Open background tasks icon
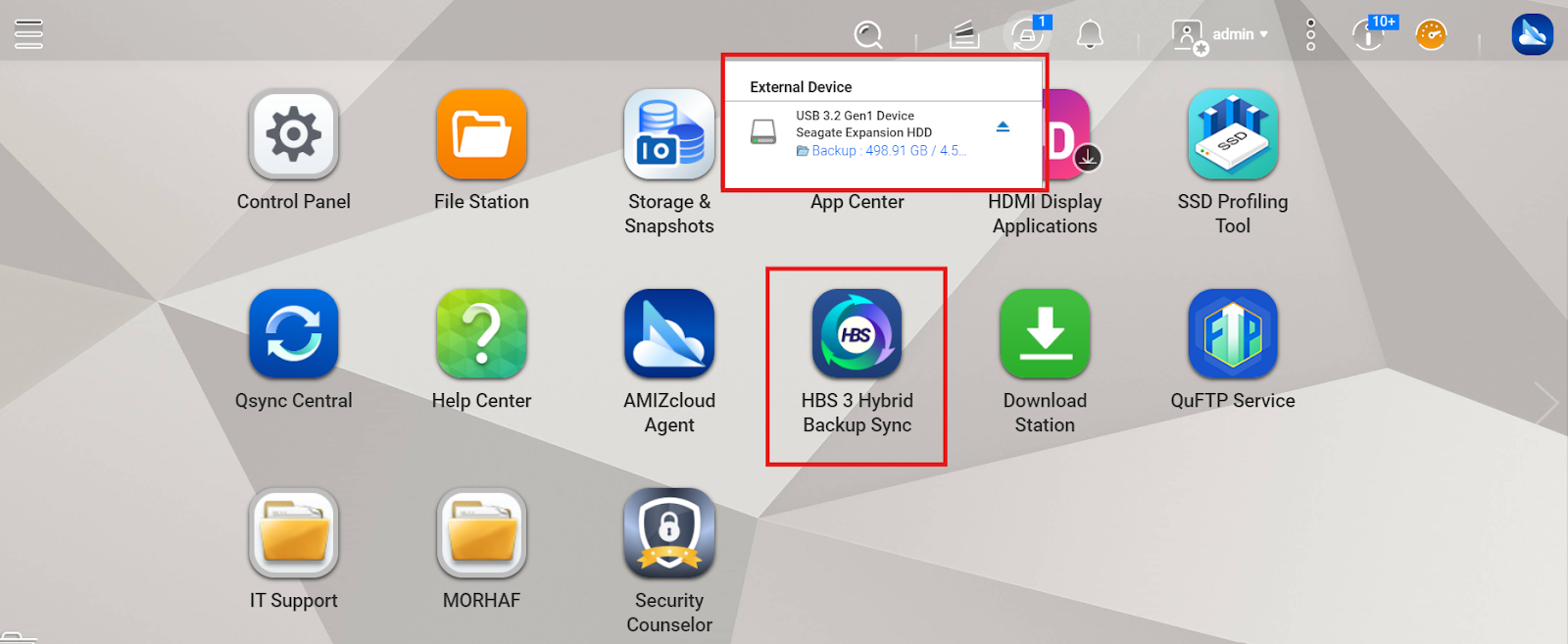1568x644 pixels. (x=964, y=35)
